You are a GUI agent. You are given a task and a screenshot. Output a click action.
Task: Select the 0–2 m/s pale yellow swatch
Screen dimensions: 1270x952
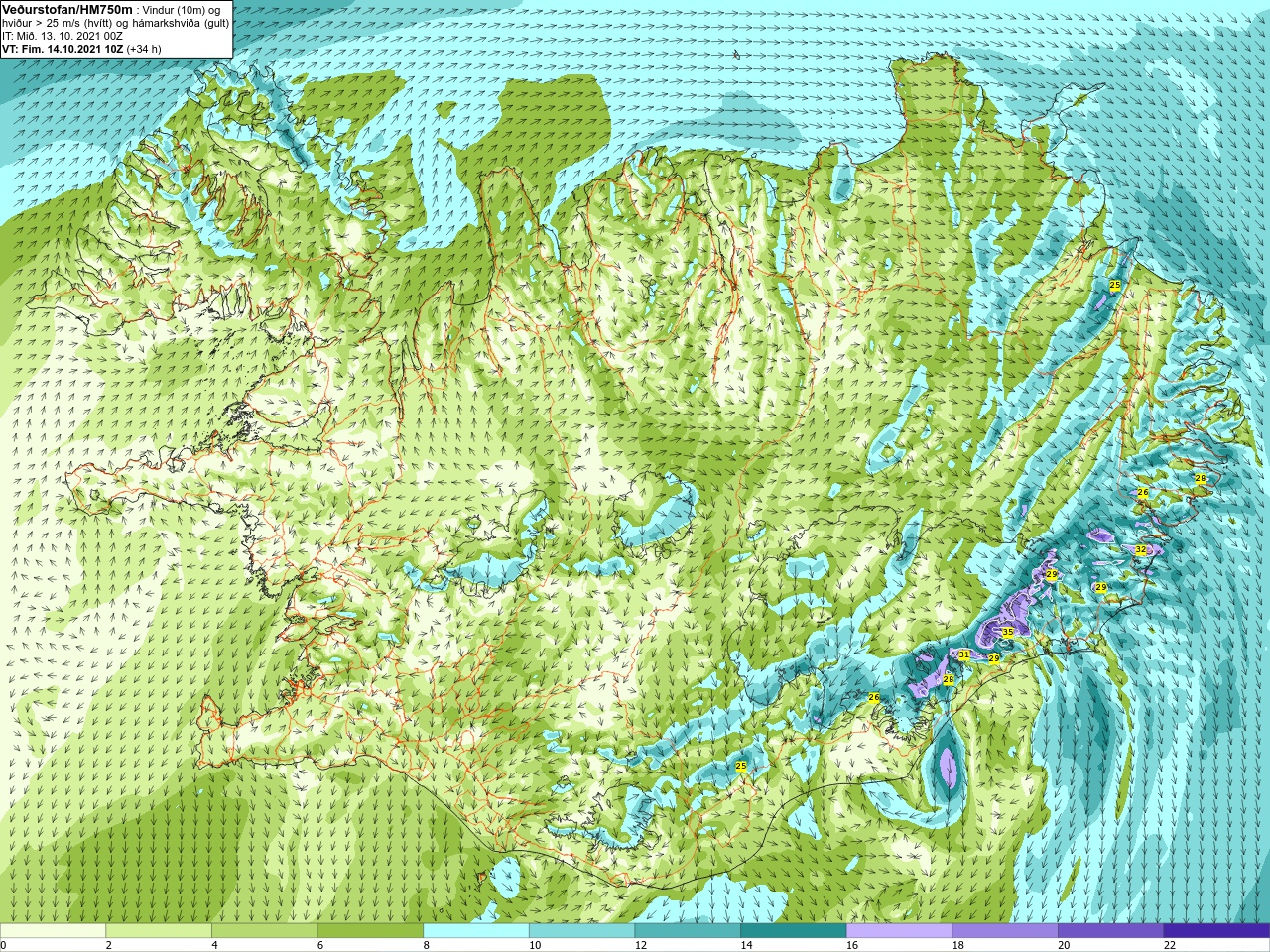[53, 931]
